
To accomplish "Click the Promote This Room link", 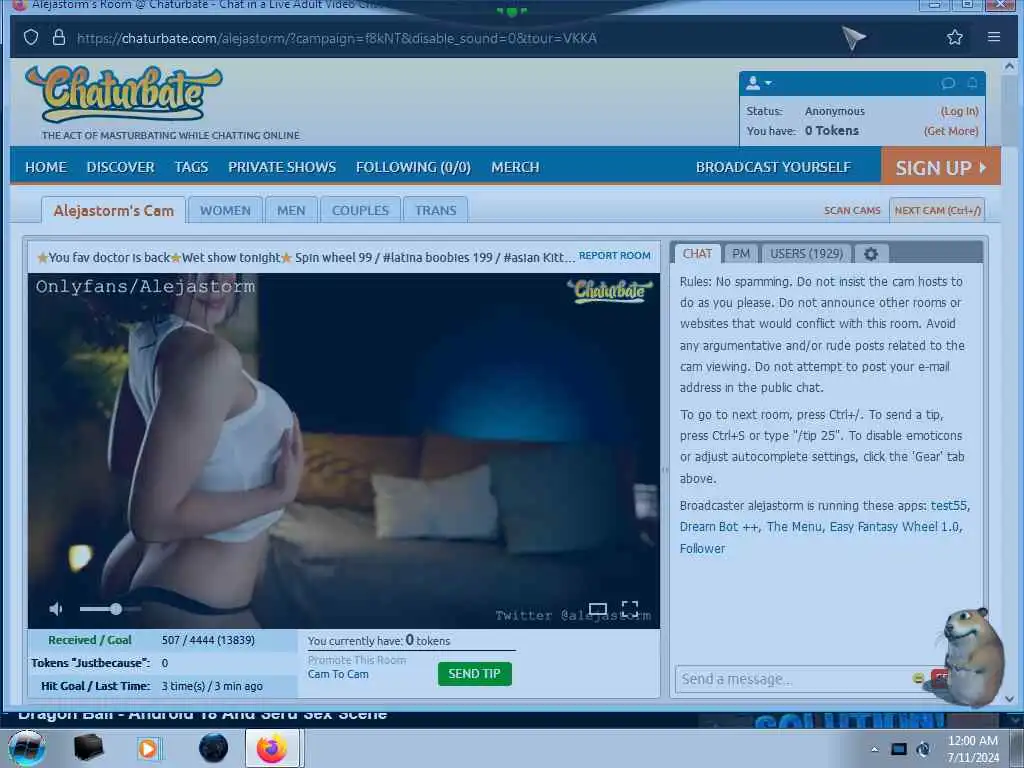I will point(357,660).
